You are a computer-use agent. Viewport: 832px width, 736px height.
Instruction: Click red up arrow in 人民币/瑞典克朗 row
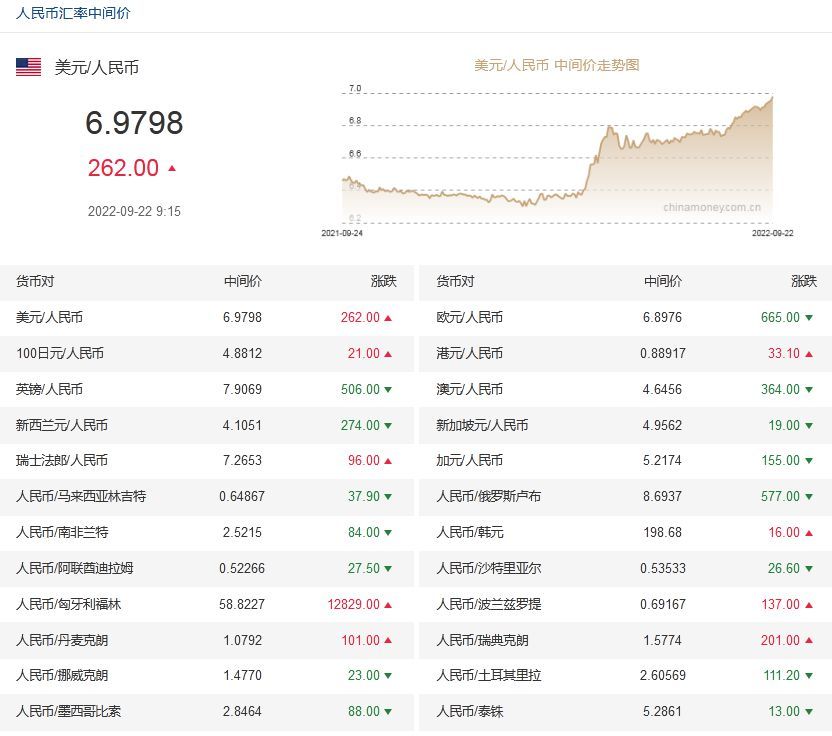pyautogui.click(x=808, y=641)
